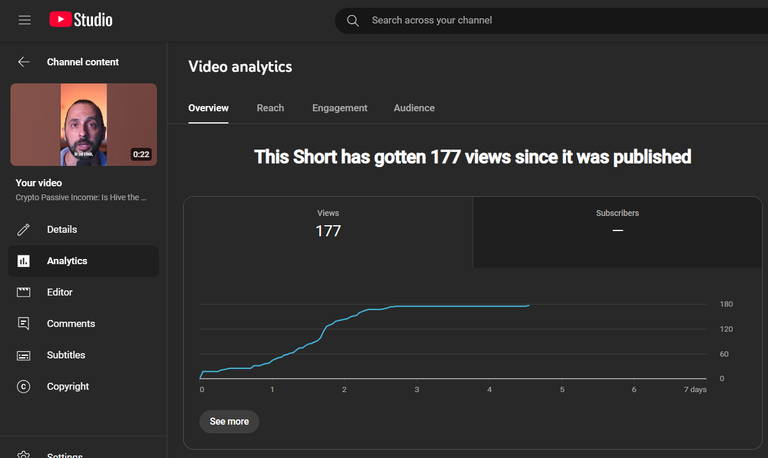The image size is (768, 458).
Task: Open the Subtitles menu item
Action: 83,355
